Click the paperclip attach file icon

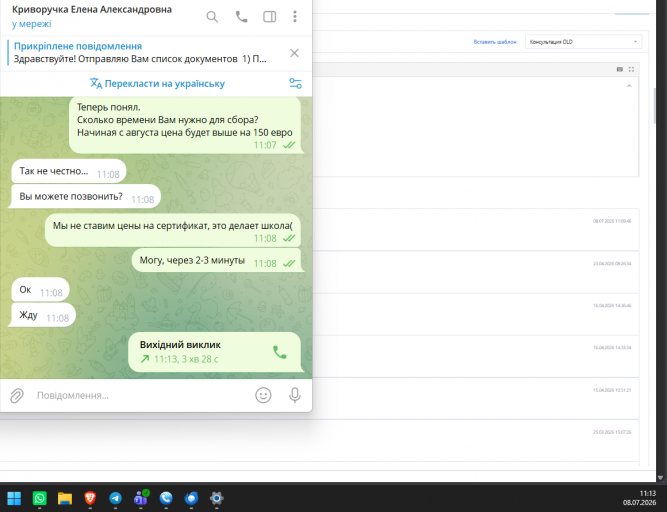(x=17, y=395)
